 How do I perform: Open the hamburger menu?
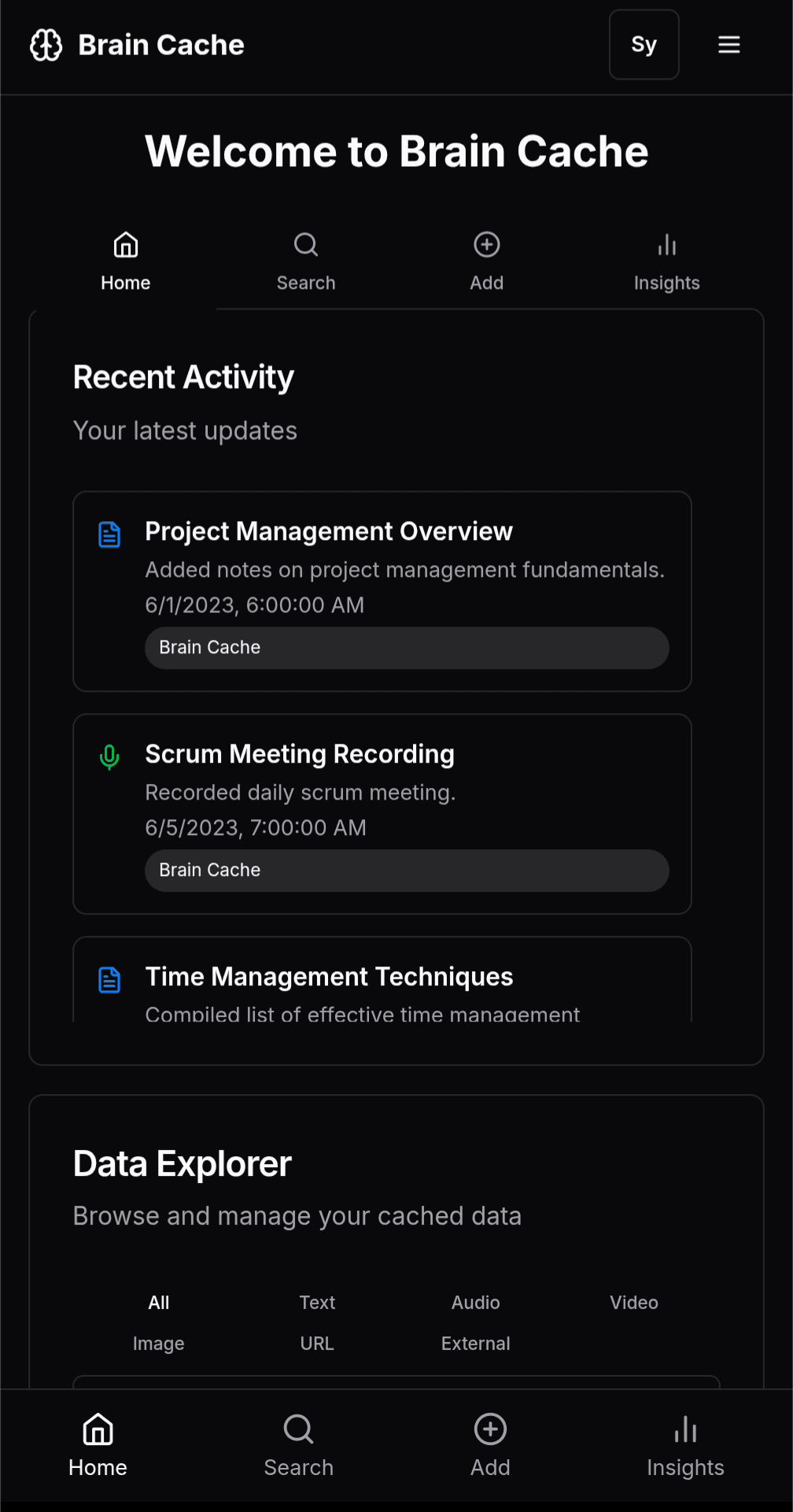(x=728, y=45)
